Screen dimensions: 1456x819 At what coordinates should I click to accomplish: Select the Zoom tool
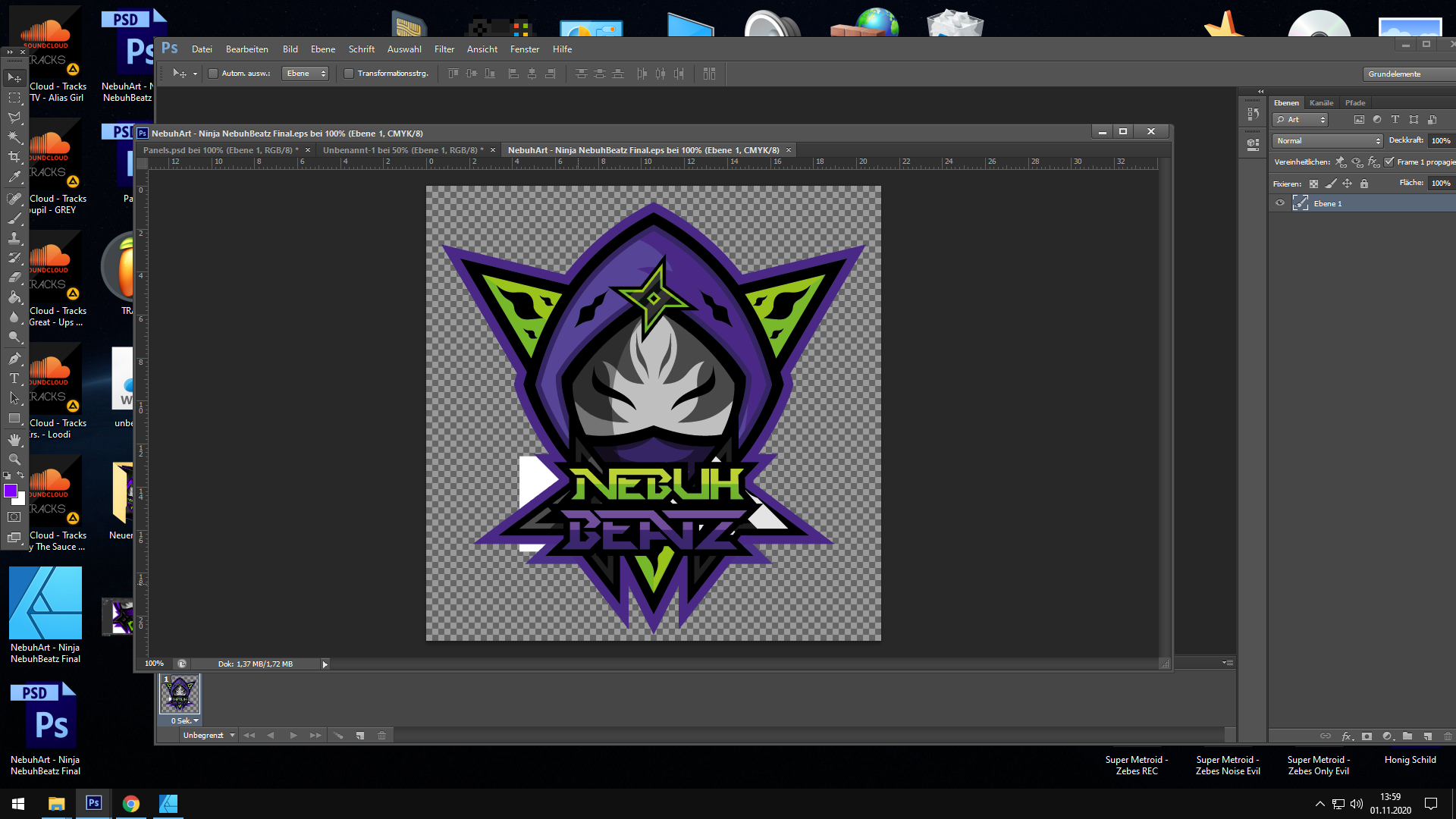pos(14,460)
